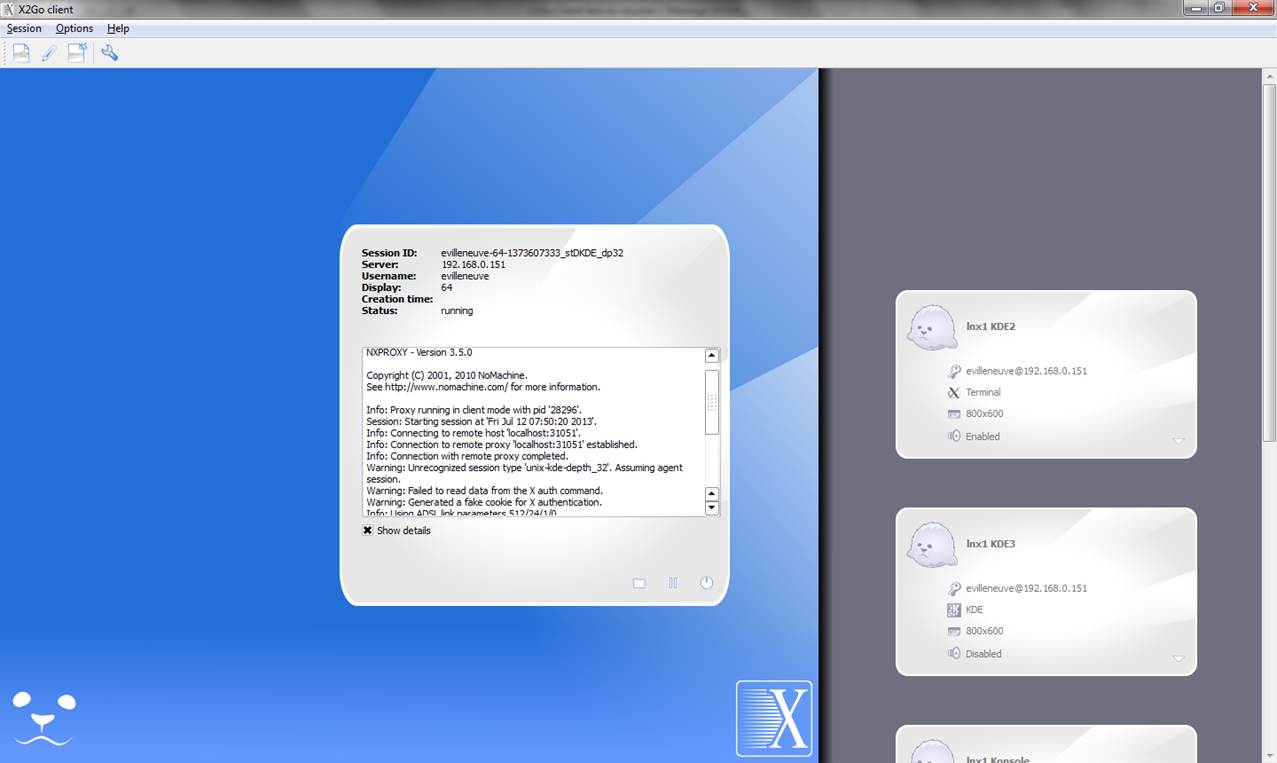Click the log line NXPROXY - Version 3.5.0

[419, 353]
